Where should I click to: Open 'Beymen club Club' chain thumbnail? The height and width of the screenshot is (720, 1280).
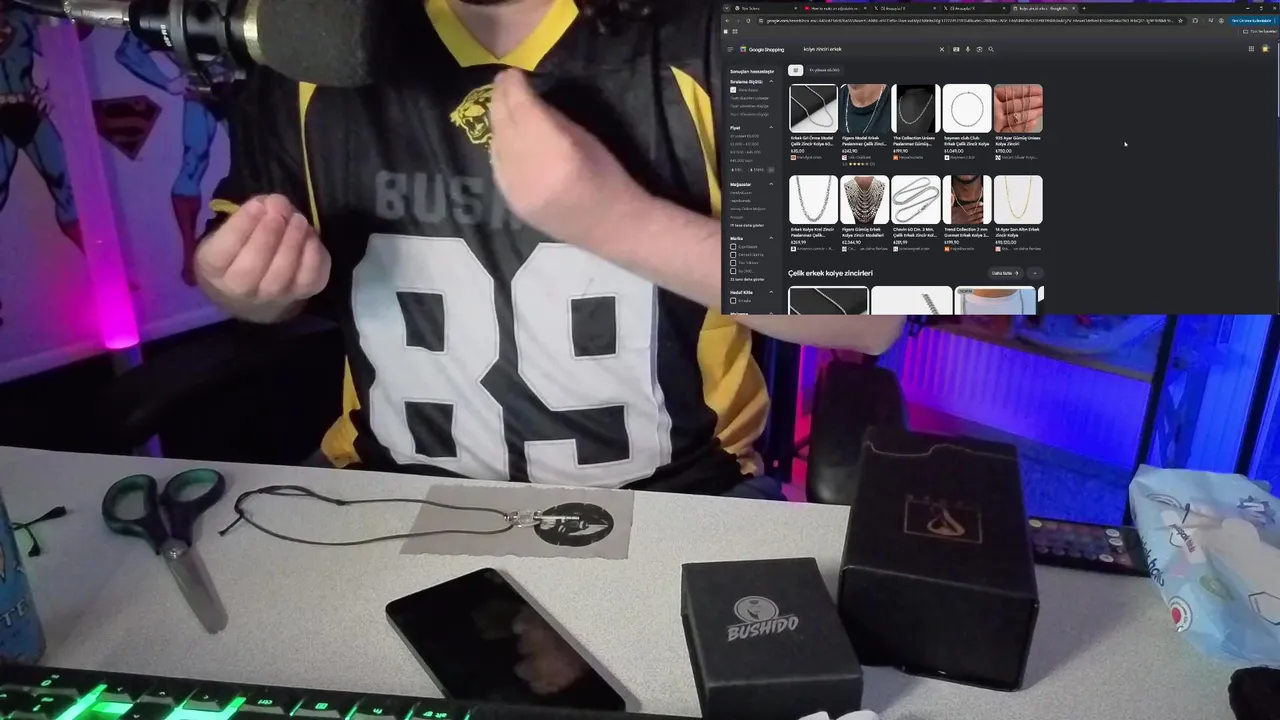click(x=967, y=108)
